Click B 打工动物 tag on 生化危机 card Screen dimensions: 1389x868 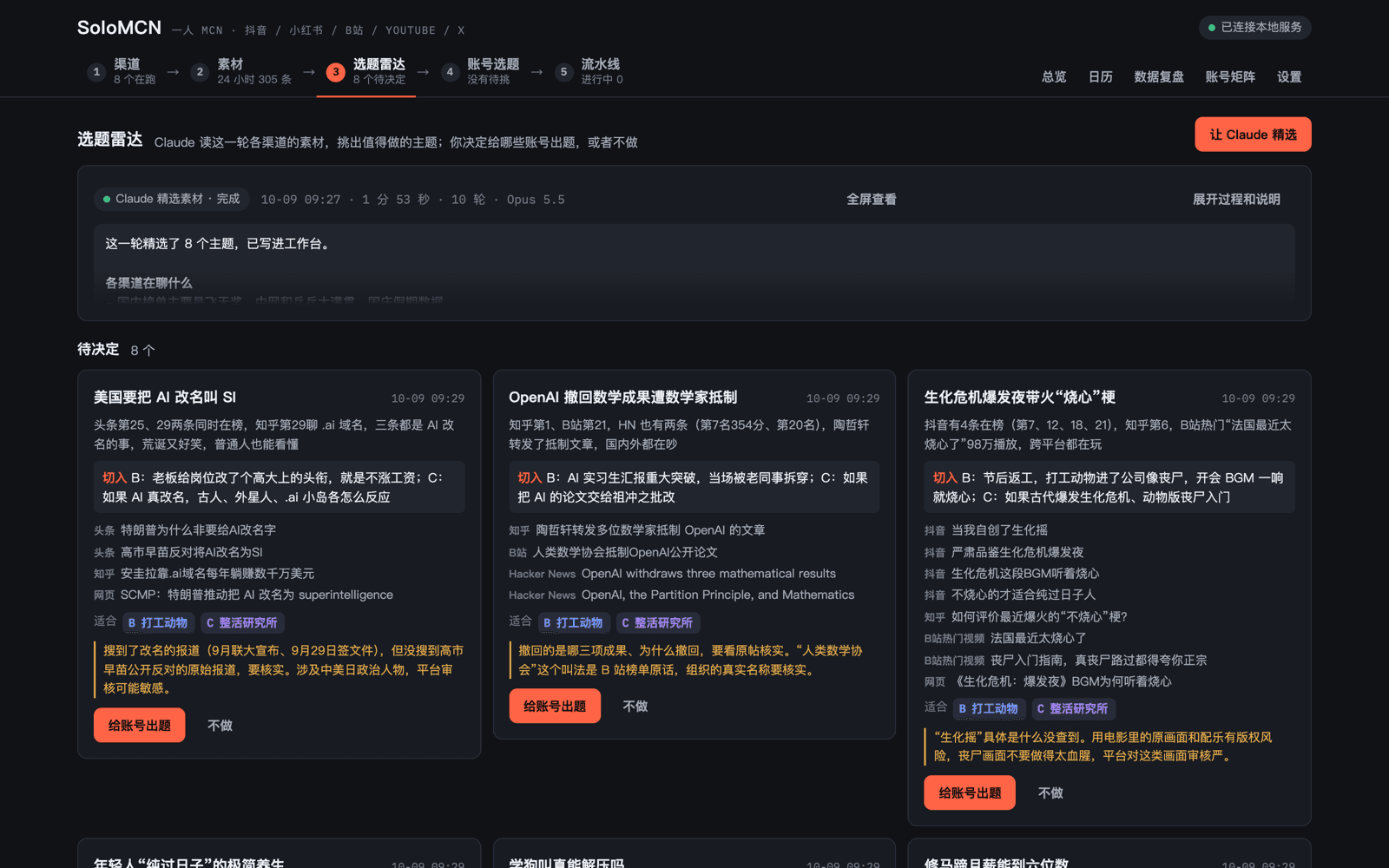coord(989,708)
